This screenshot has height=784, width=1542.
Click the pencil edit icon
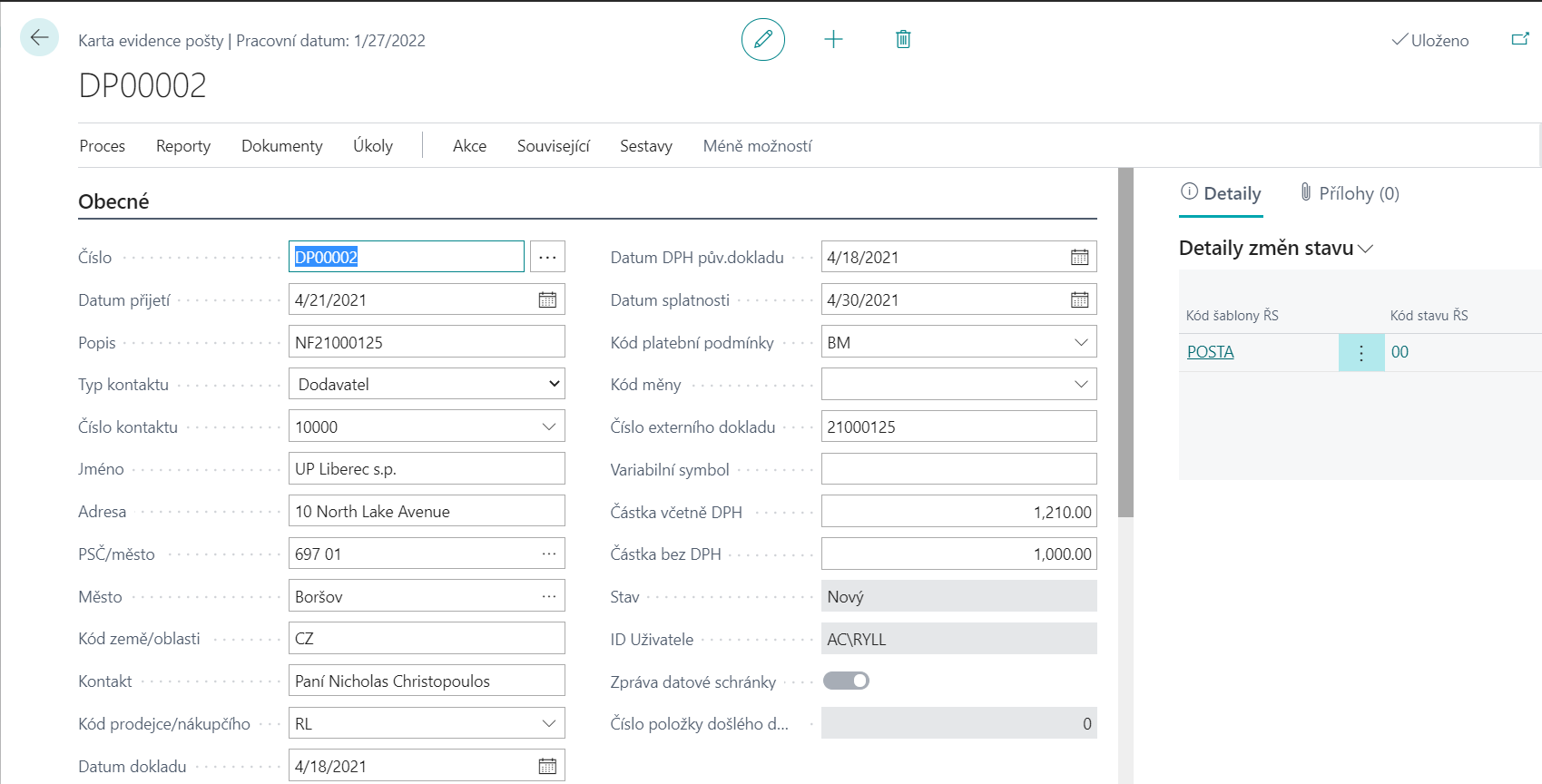762,39
